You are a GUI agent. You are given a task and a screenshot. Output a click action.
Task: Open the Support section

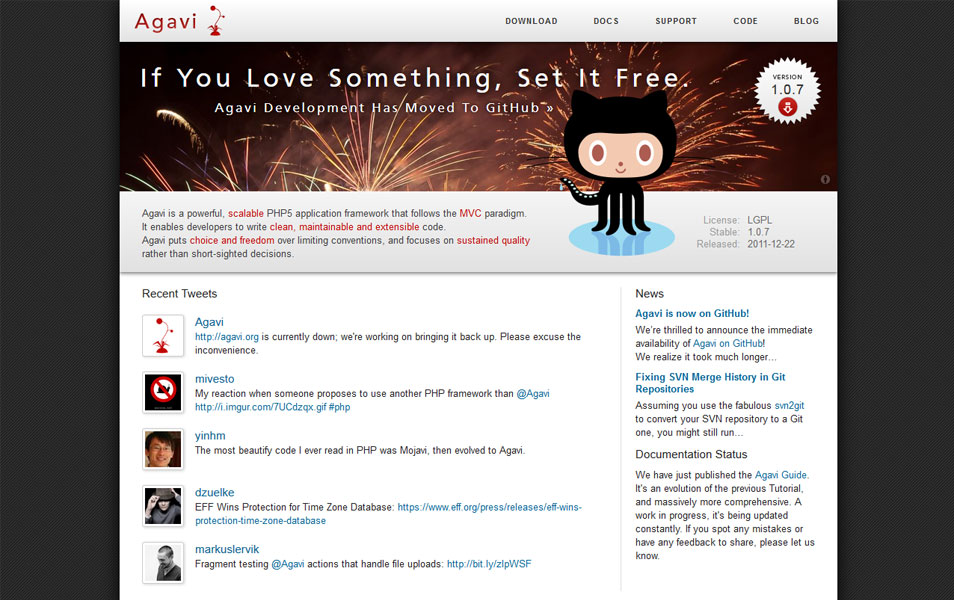pos(676,21)
